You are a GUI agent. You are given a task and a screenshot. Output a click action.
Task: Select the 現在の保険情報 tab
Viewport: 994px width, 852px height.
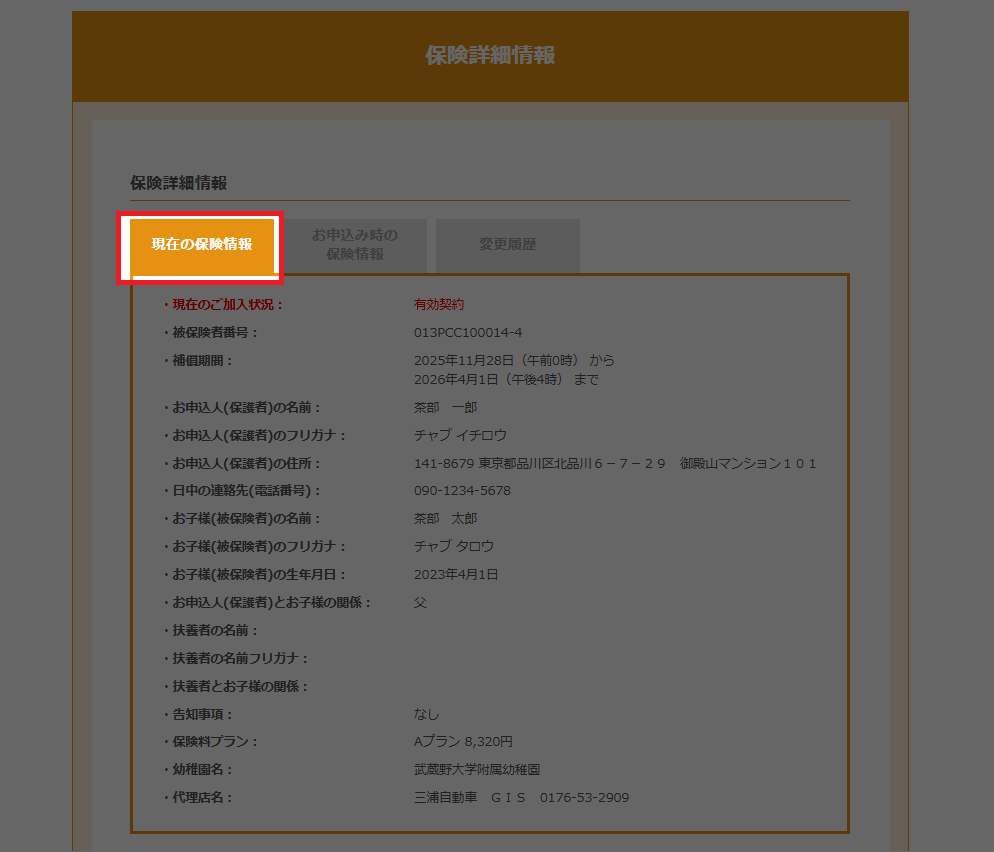[201, 245]
